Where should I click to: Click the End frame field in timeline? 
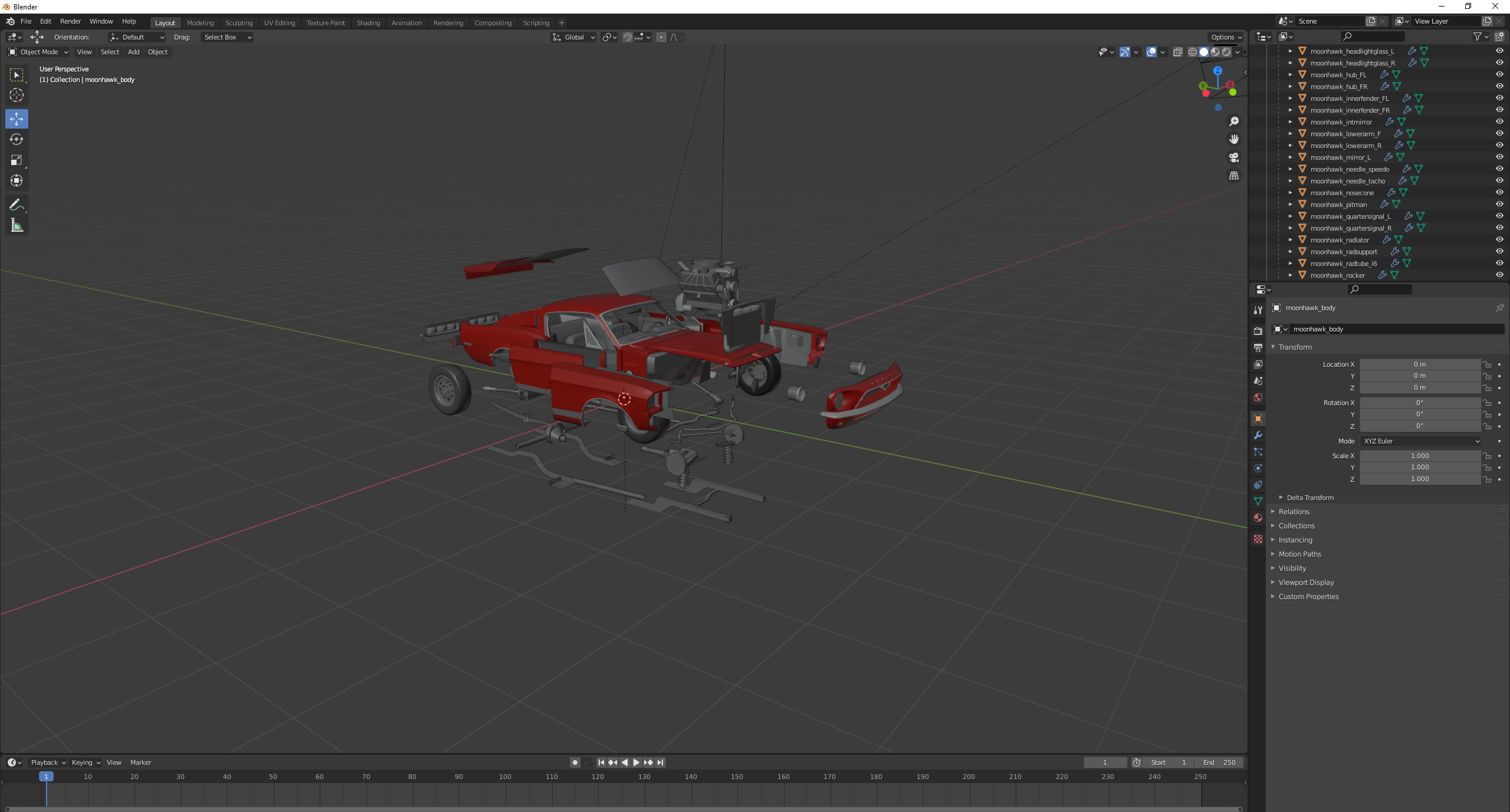[1219, 762]
